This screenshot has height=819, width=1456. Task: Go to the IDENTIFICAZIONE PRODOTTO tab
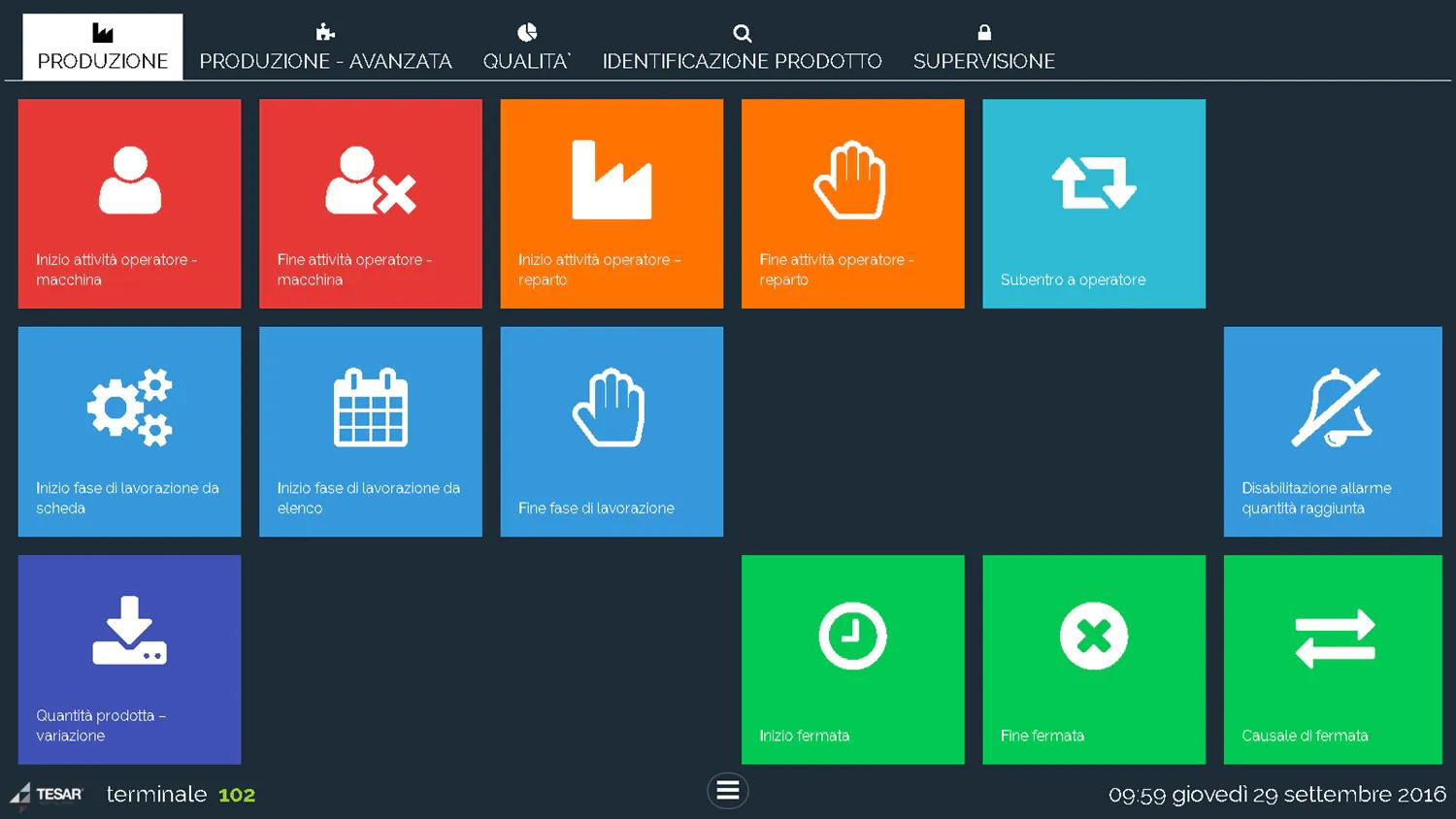coord(742,47)
